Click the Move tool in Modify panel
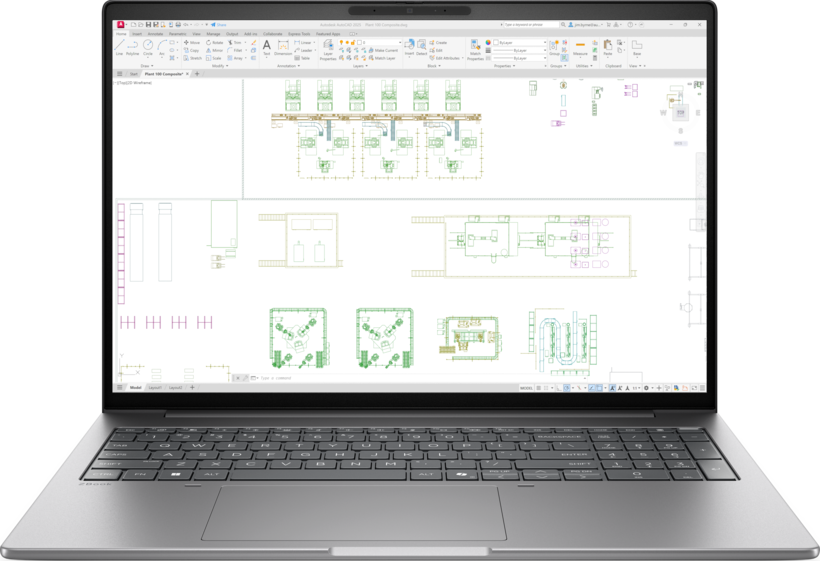This screenshot has height=561, width=820. tap(192, 42)
